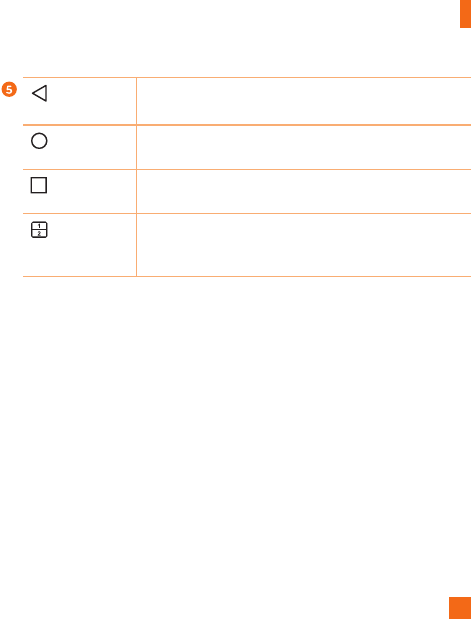Click the divider line between square and split-window rows
The image size is (471, 619).
(x=247, y=214)
